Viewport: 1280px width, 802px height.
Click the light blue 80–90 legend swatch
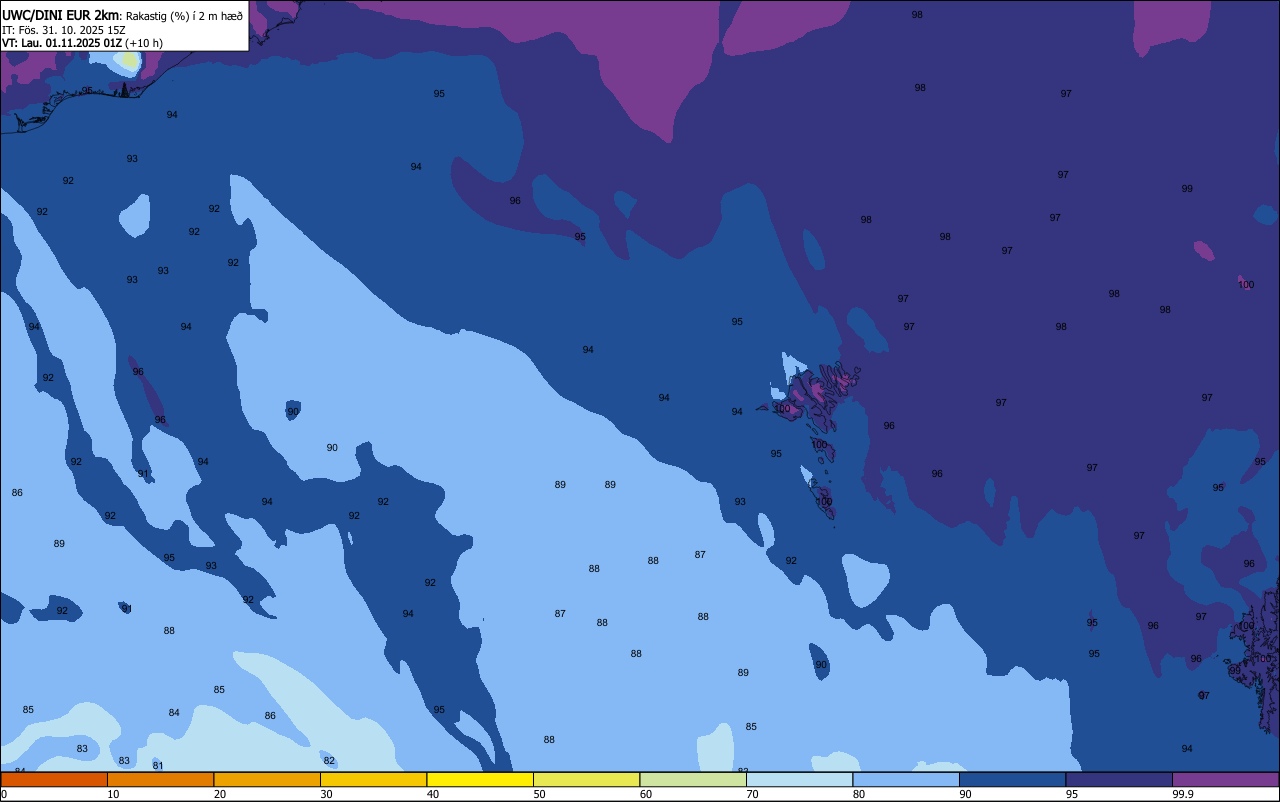906,779
